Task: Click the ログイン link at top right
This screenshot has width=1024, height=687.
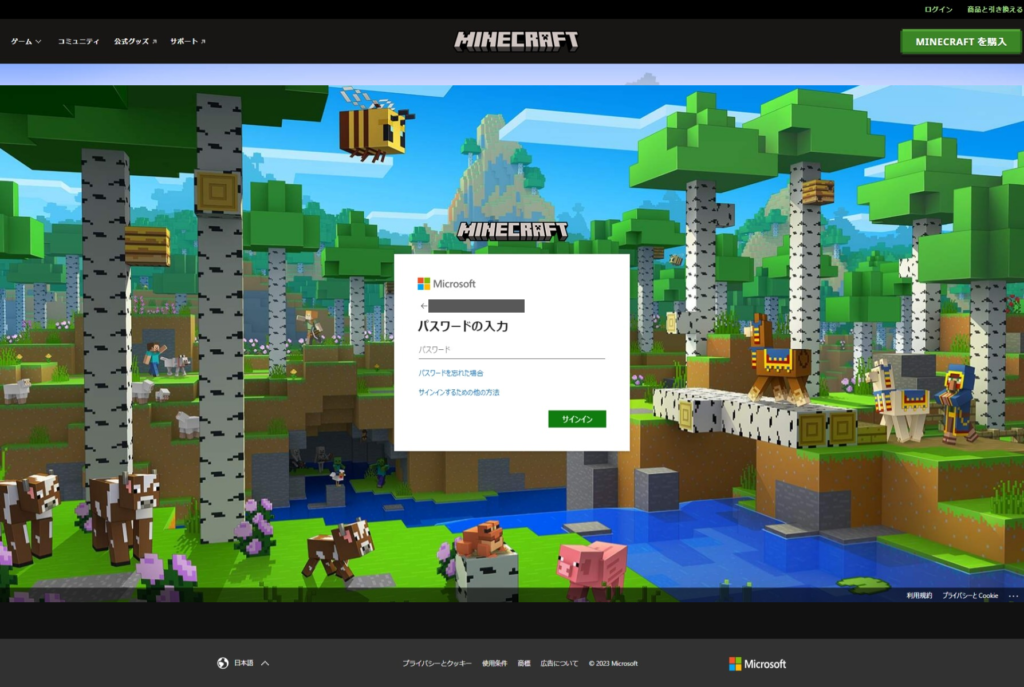Action: coord(938,9)
